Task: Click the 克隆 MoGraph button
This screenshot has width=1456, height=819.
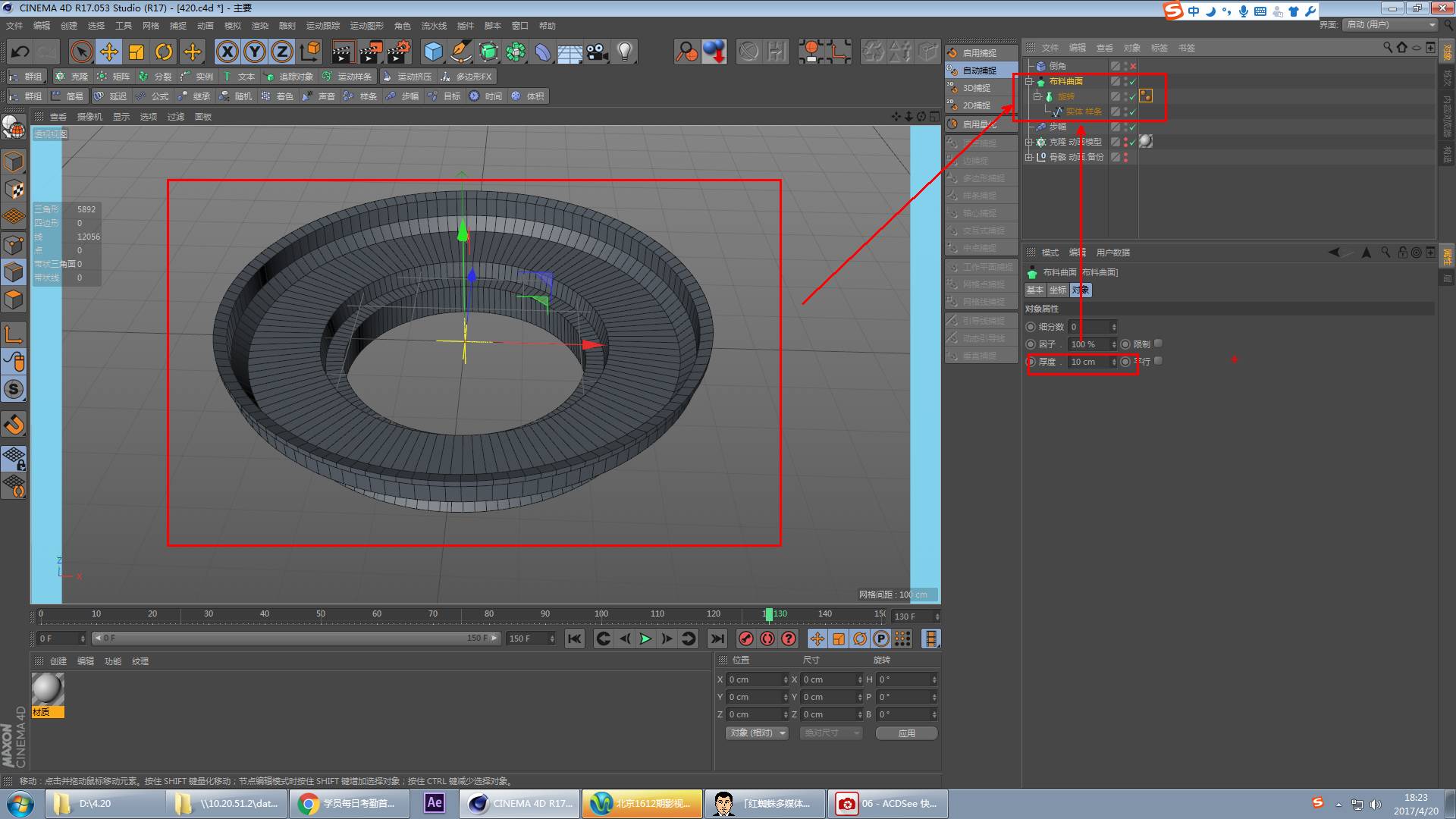Action: tap(72, 77)
